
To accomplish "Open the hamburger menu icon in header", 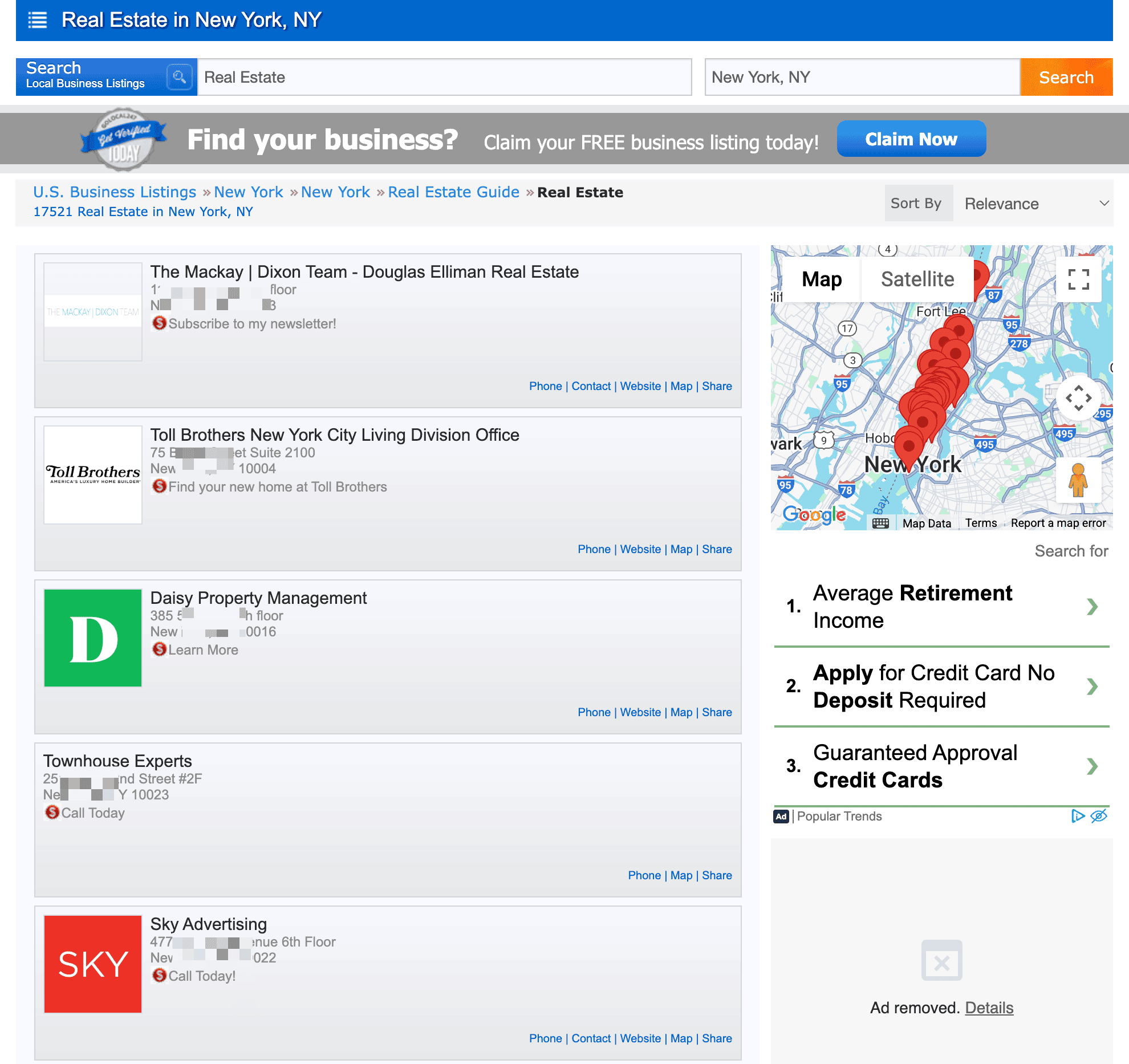I will (x=38, y=21).
